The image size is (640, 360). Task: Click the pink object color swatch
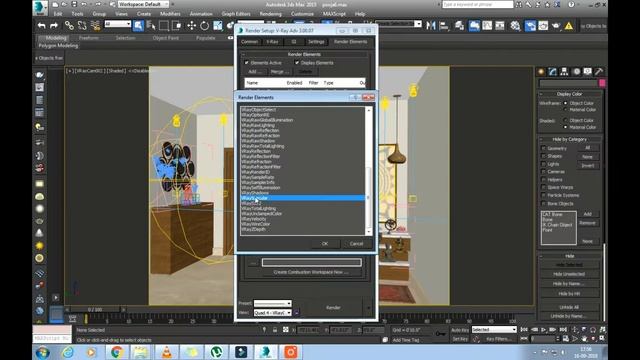coord(602,83)
